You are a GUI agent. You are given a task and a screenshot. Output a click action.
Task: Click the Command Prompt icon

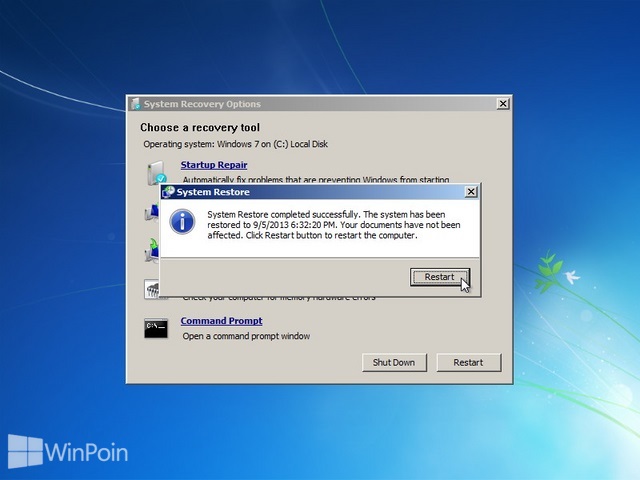coord(156,328)
